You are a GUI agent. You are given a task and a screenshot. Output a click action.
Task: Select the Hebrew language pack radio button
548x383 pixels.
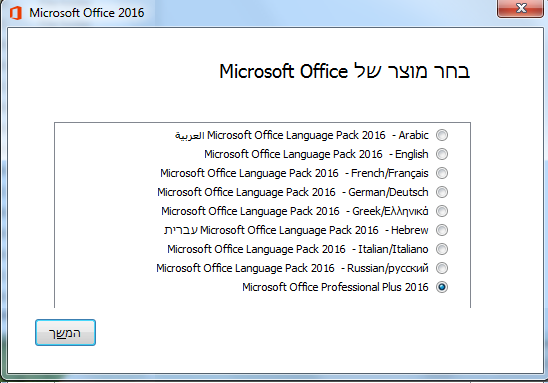pyautogui.click(x=442, y=230)
